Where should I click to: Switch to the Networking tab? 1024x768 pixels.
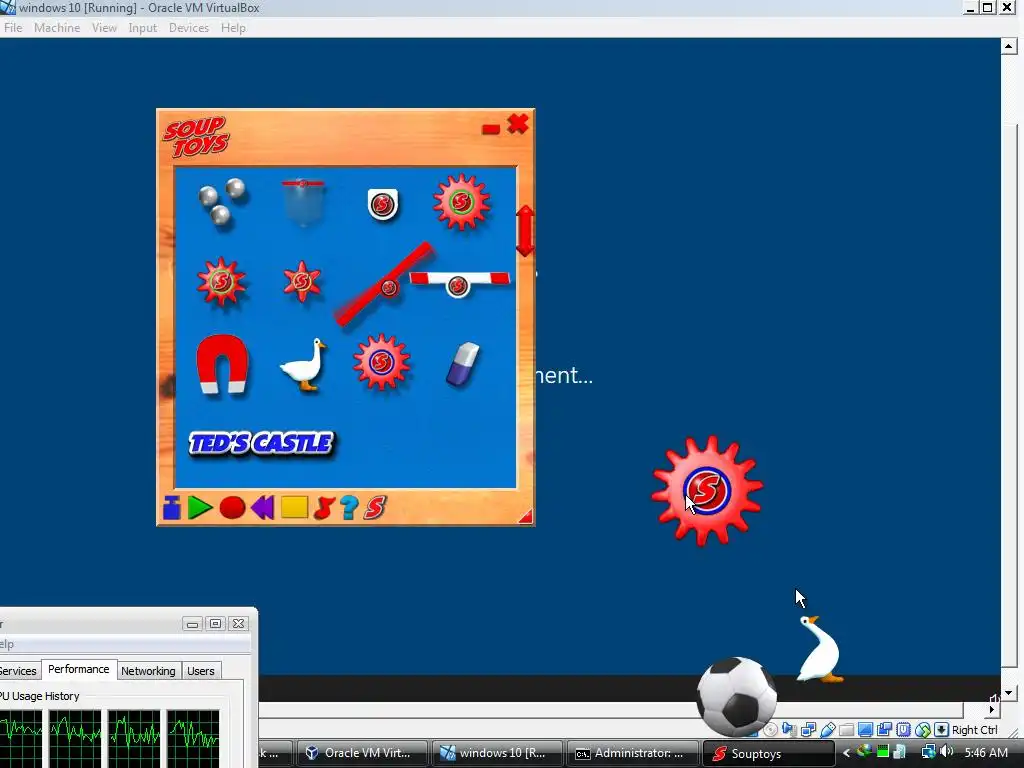click(148, 671)
